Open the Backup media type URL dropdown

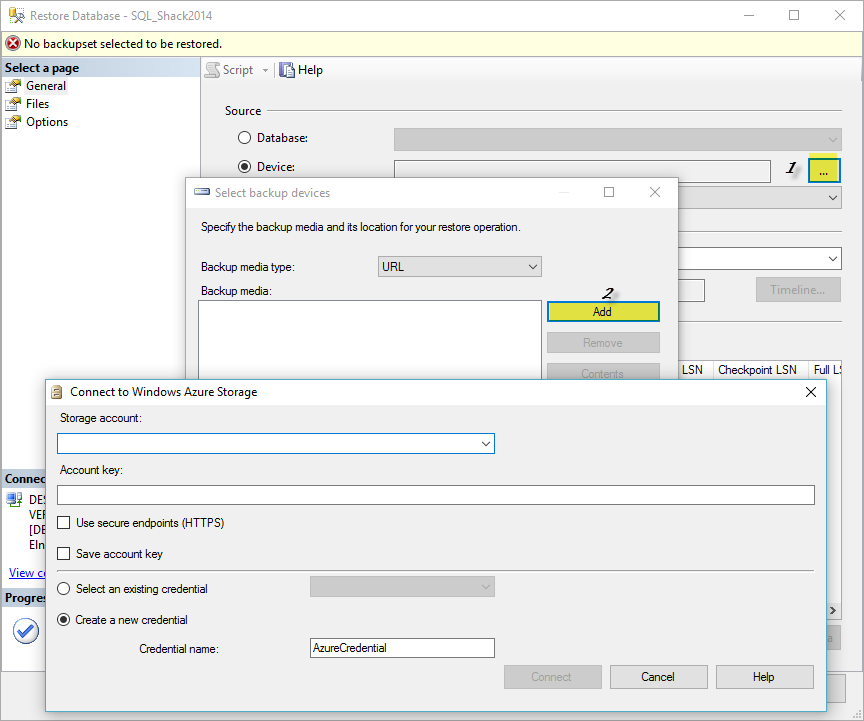[x=460, y=267]
